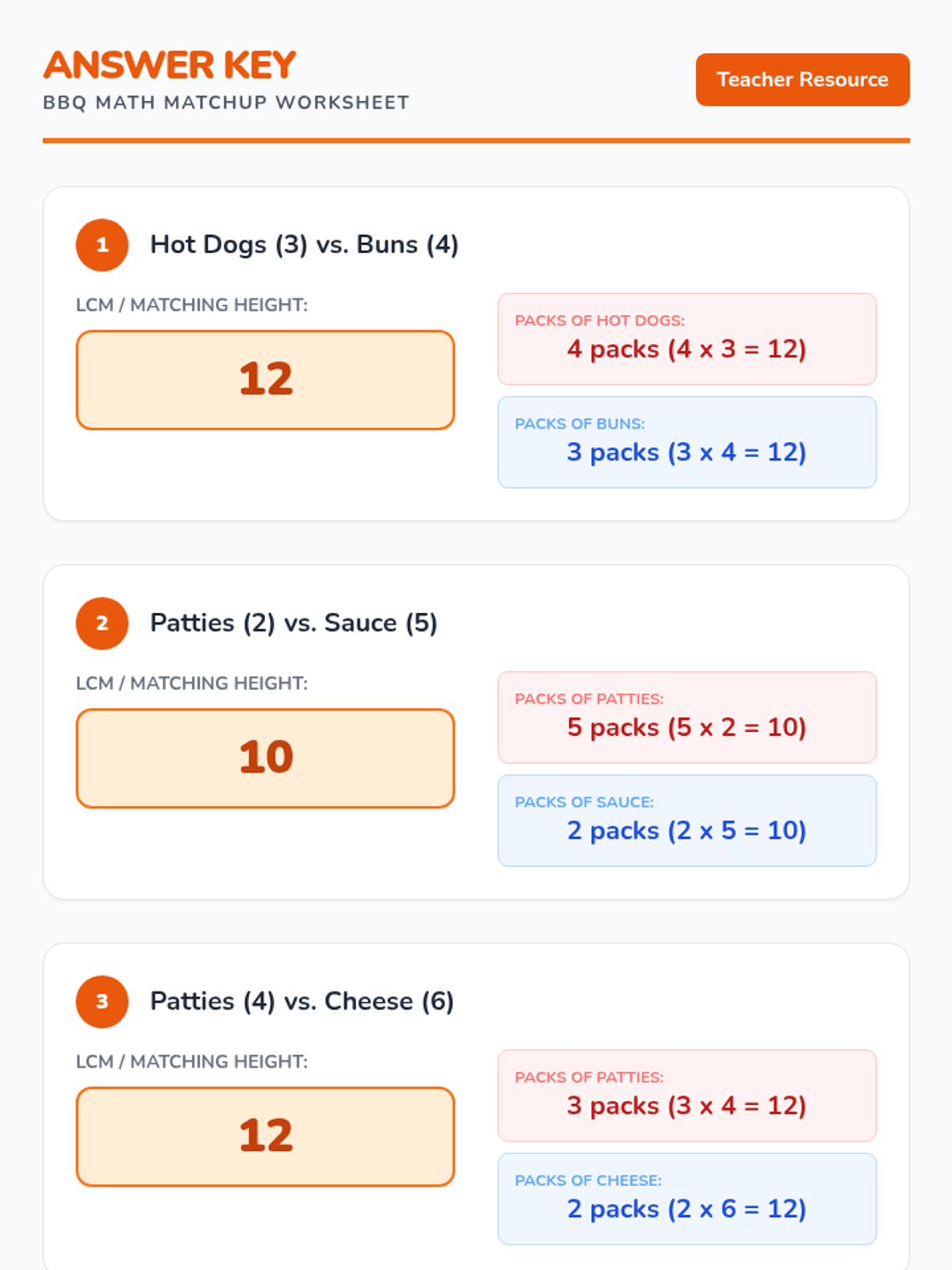The height and width of the screenshot is (1270, 952).
Task: Click the Patties (2) vs. Sauce (5) title
Action: (294, 623)
